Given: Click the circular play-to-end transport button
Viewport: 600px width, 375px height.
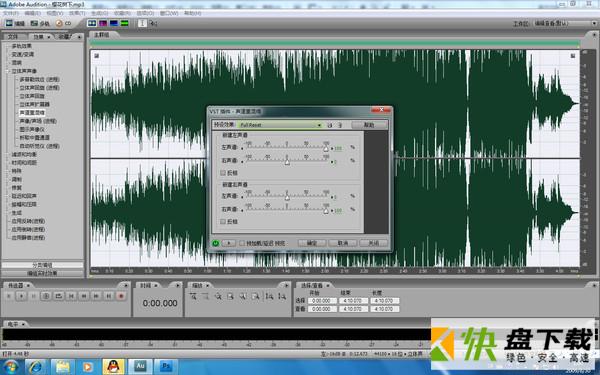Looking at the screenshot, I should click(x=46, y=296).
